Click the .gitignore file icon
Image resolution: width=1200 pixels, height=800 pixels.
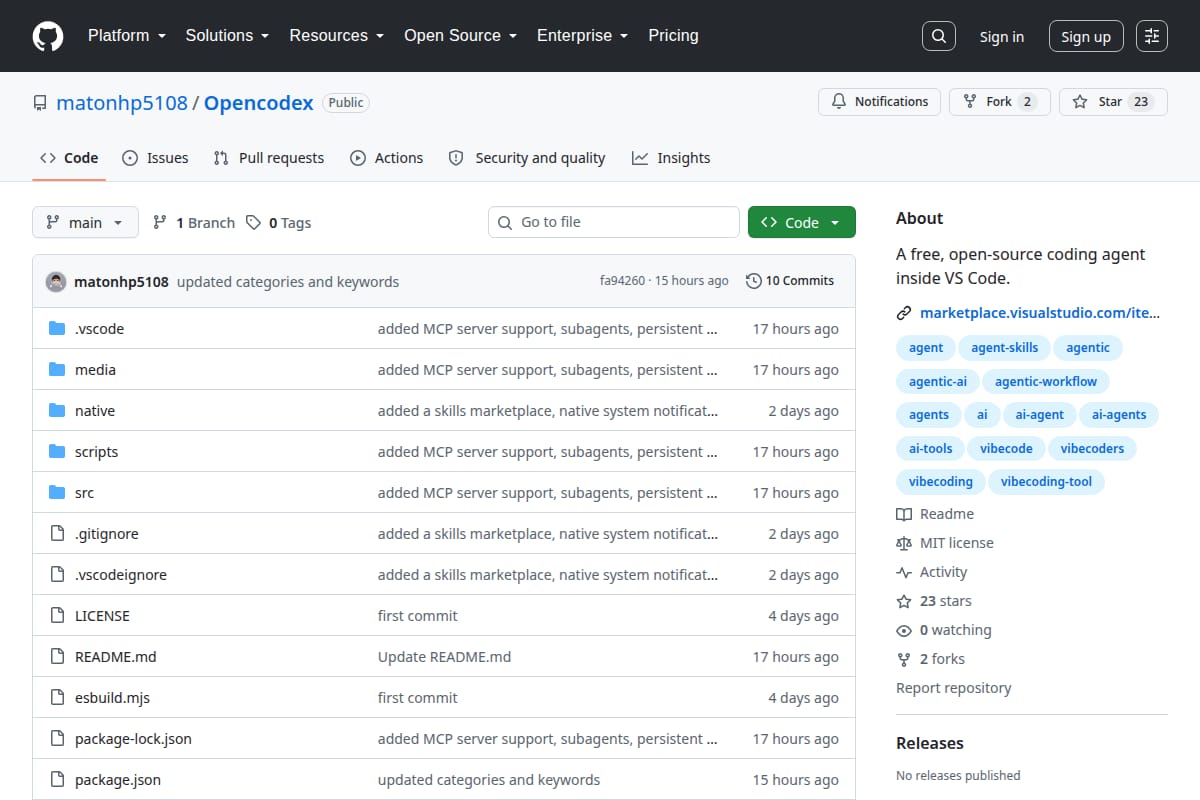point(57,534)
